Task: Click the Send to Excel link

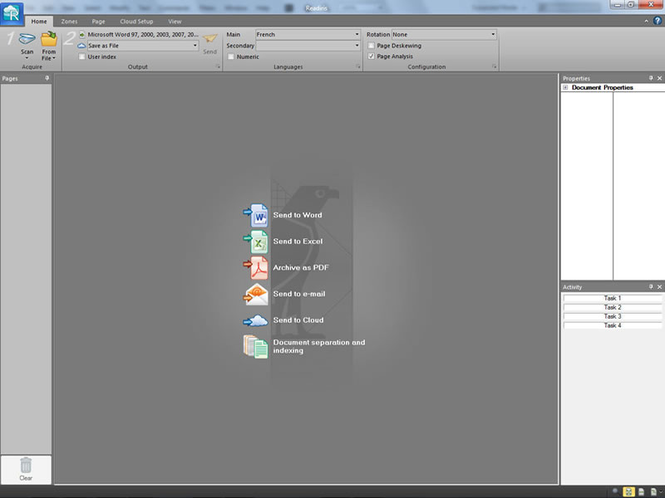Action: pos(298,241)
